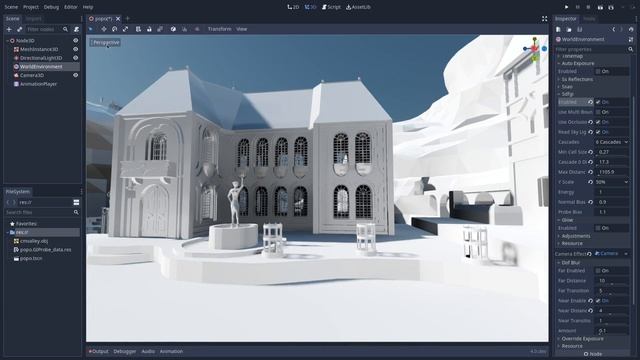Collapse the res:// folder tree
The image size is (640, 360).
pyautogui.click(x=7, y=232)
